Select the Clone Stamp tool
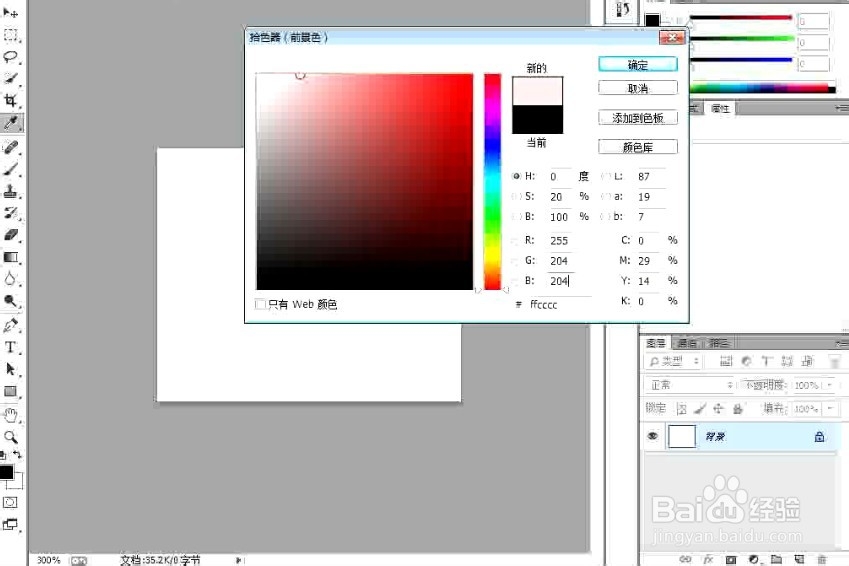This screenshot has width=849, height=566. click(x=10, y=191)
